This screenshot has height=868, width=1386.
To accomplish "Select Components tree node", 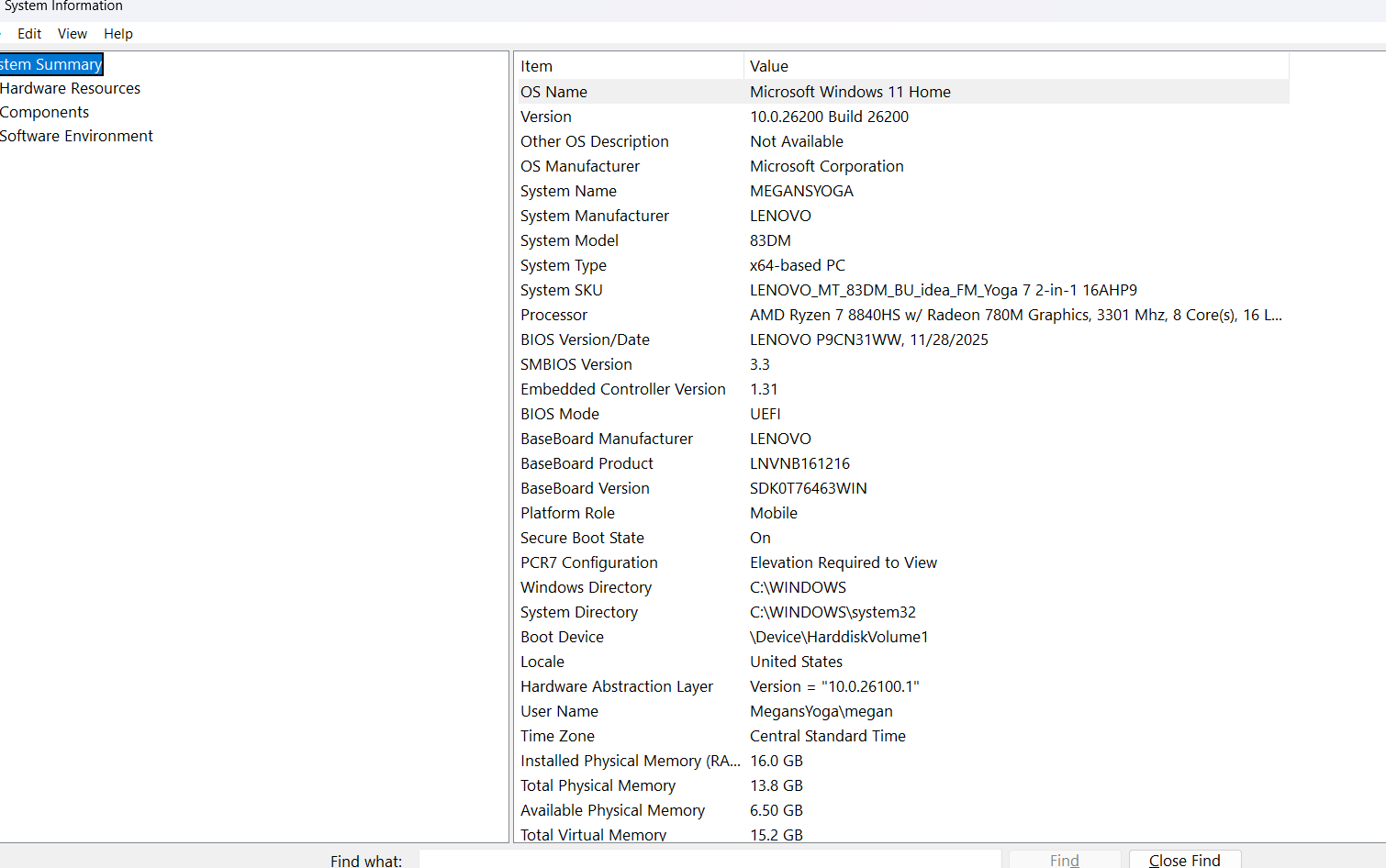I will tap(44, 112).
